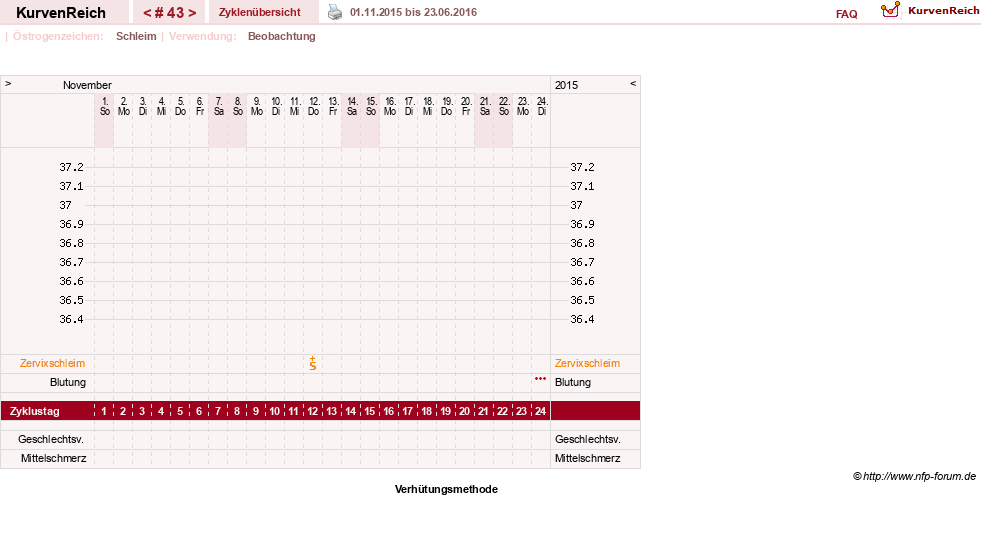The width and height of the screenshot is (981, 548).
Task: Click the left 37.2 temperature axis value
Action: [71, 167]
